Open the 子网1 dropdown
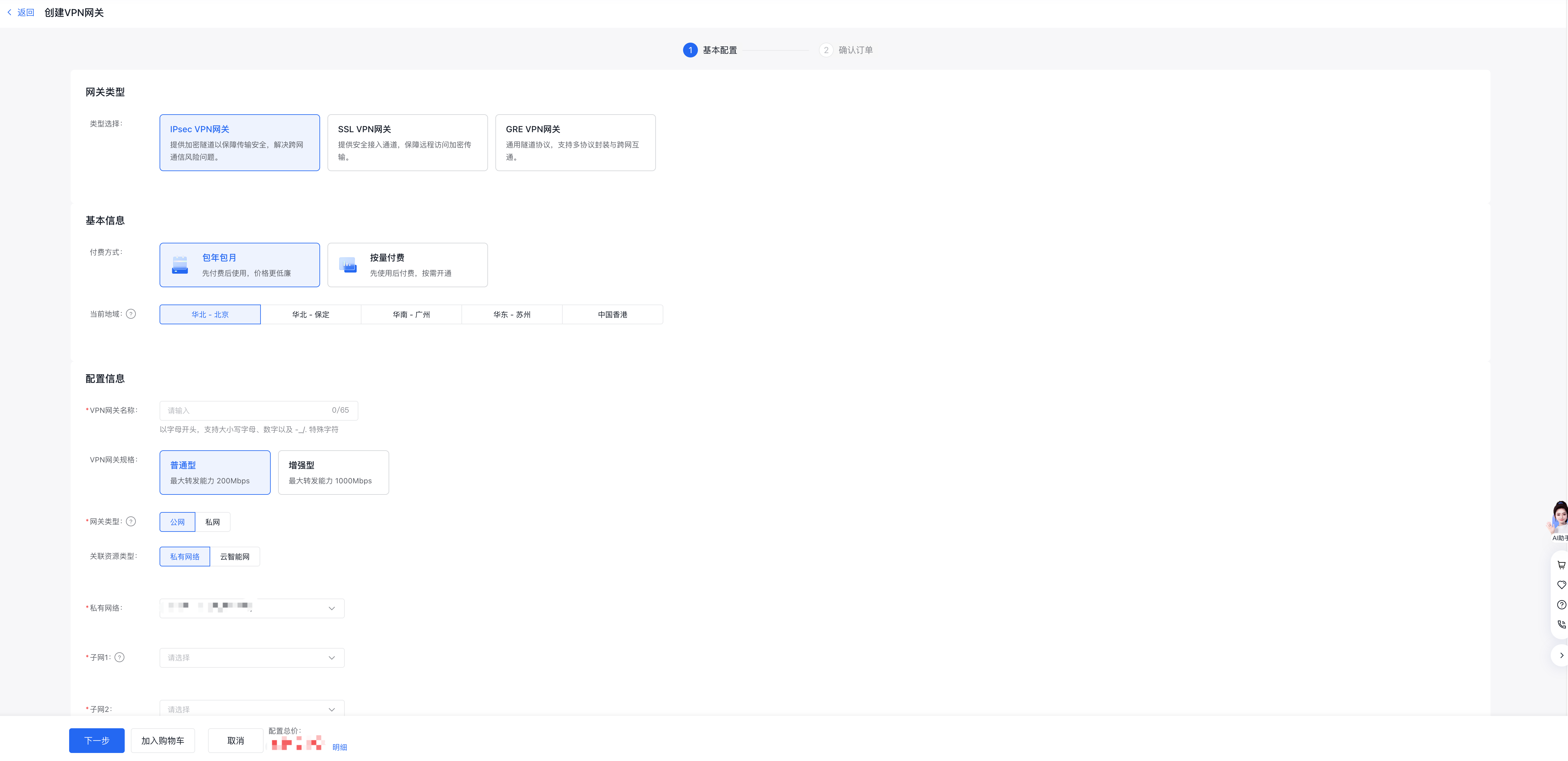1568x761 pixels. [252, 658]
